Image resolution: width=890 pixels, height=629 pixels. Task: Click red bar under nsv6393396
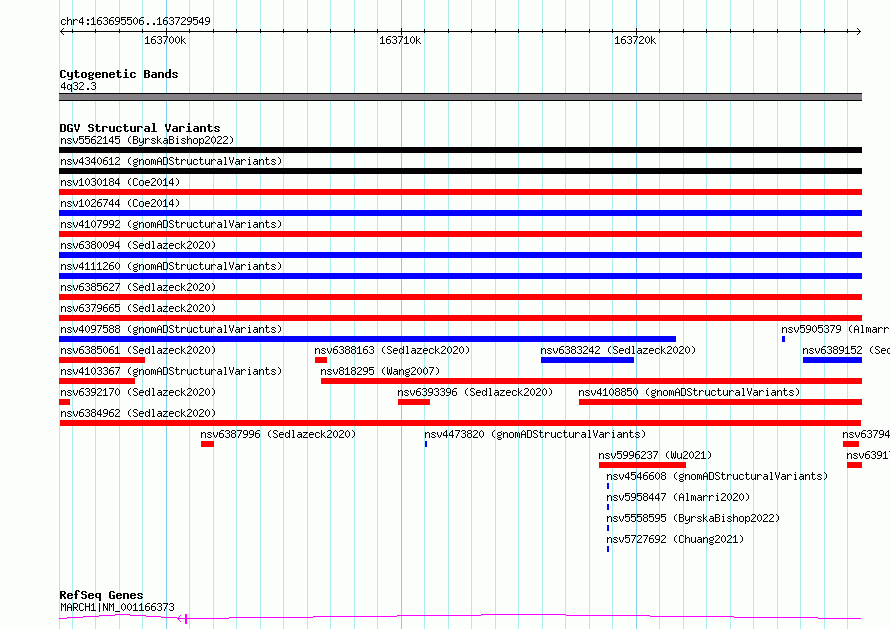pos(414,402)
